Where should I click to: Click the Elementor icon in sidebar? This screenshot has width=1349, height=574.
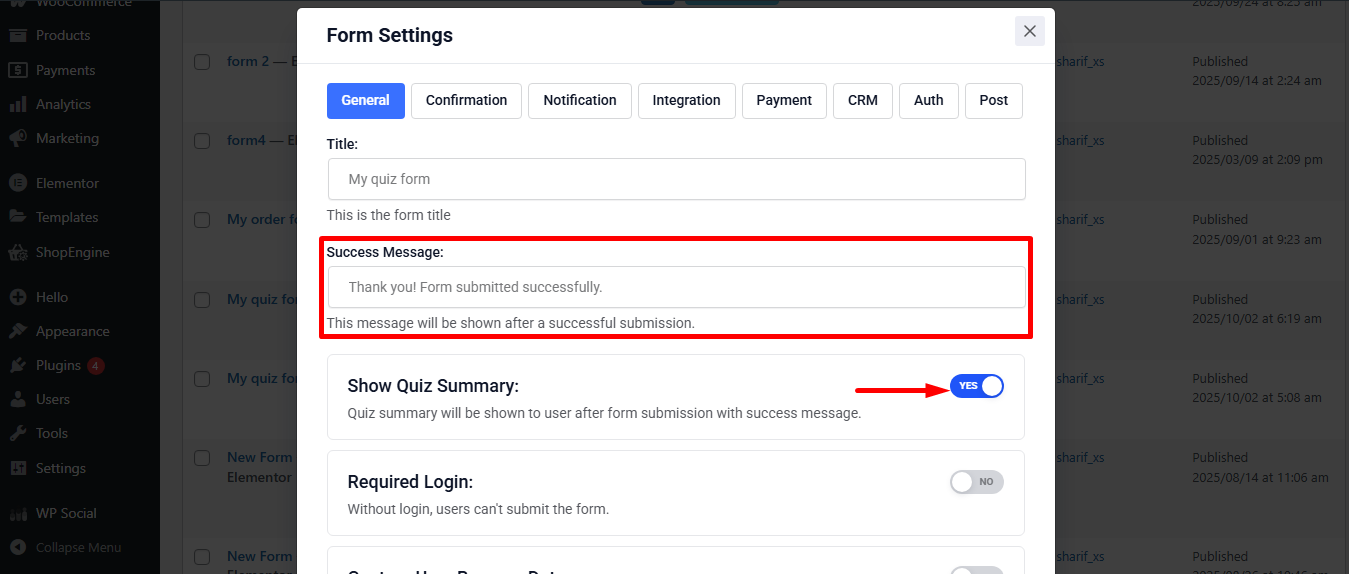pyautogui.click(x=18, y=183)
